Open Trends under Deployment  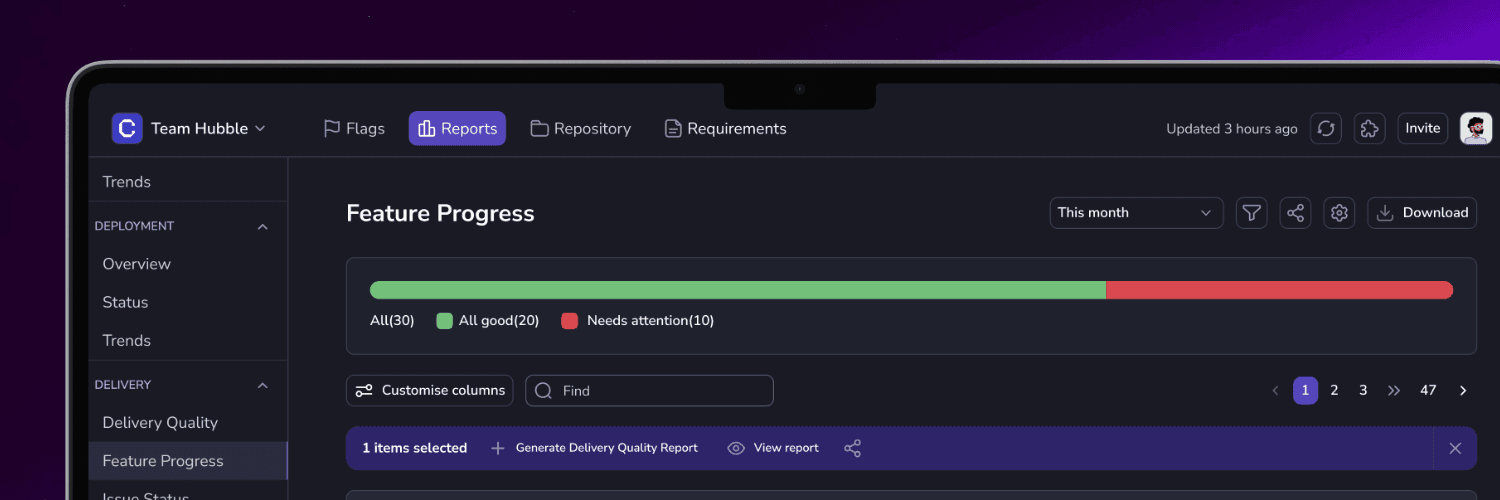(x=126, y=340)
